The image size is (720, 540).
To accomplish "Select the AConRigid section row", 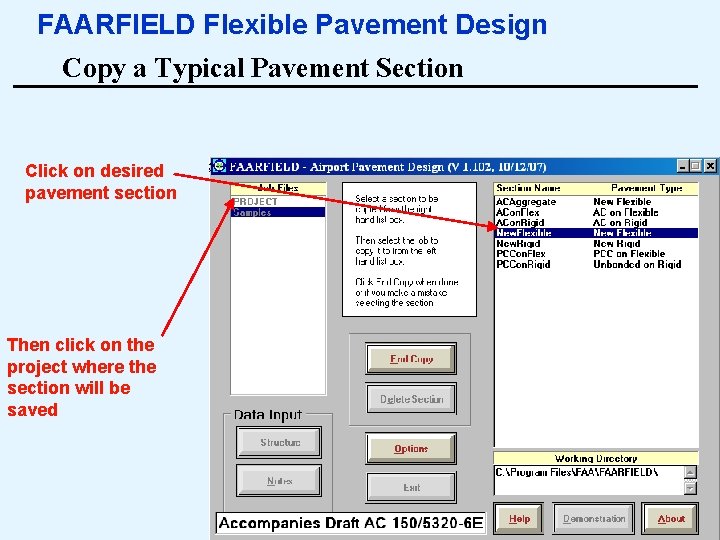I will pos(596,223).
